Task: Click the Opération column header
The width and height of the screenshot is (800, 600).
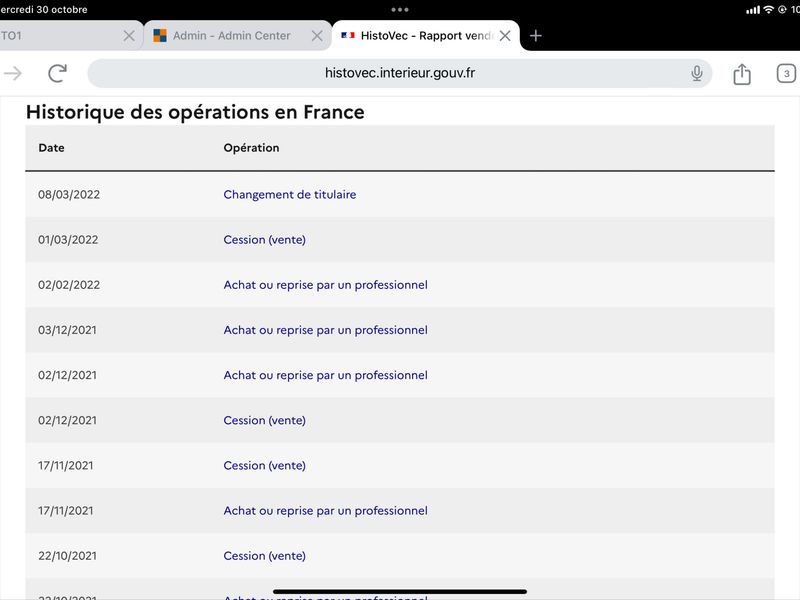Action: (251, 148)
